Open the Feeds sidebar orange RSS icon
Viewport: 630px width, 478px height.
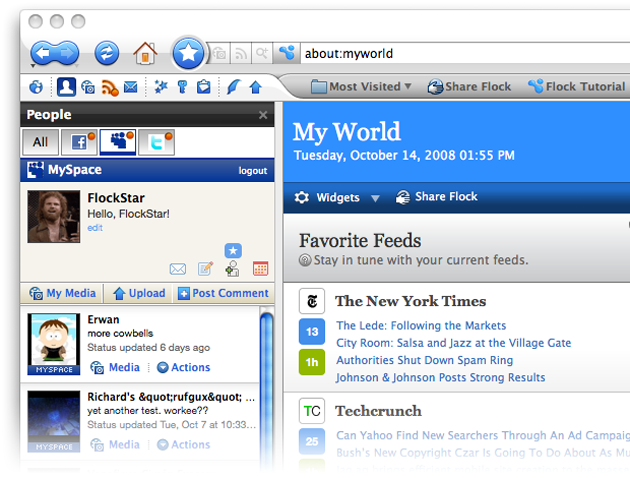pos(109,87)
